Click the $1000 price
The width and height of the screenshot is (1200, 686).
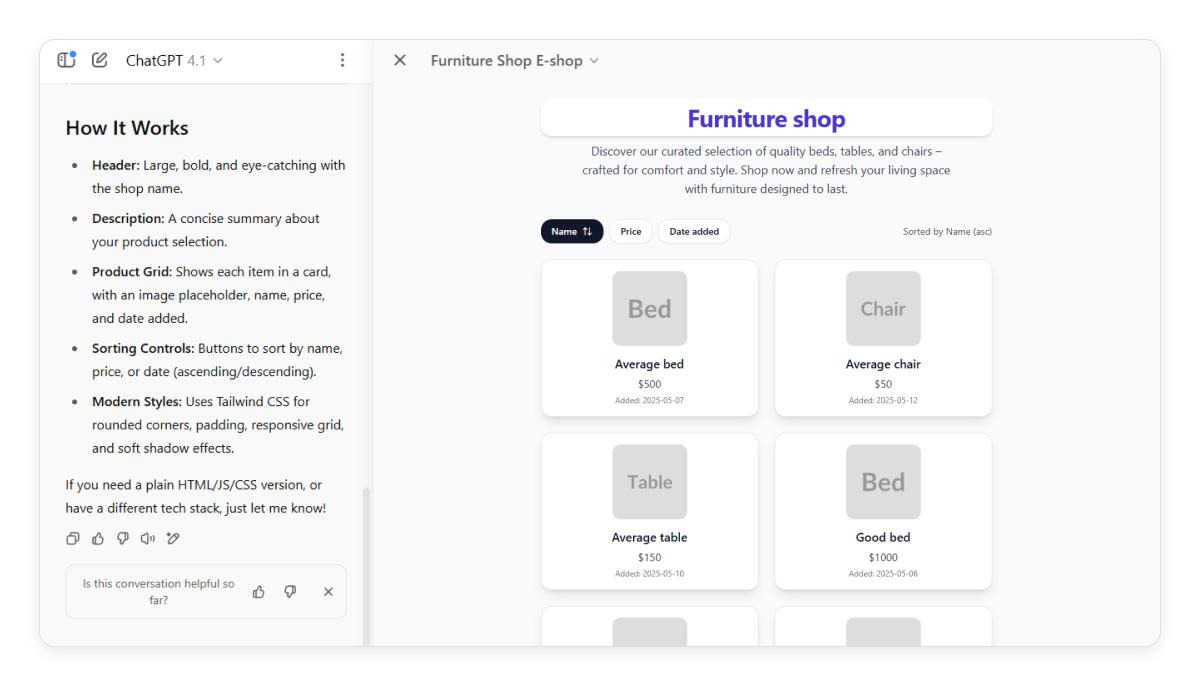(x=883, y=557)
